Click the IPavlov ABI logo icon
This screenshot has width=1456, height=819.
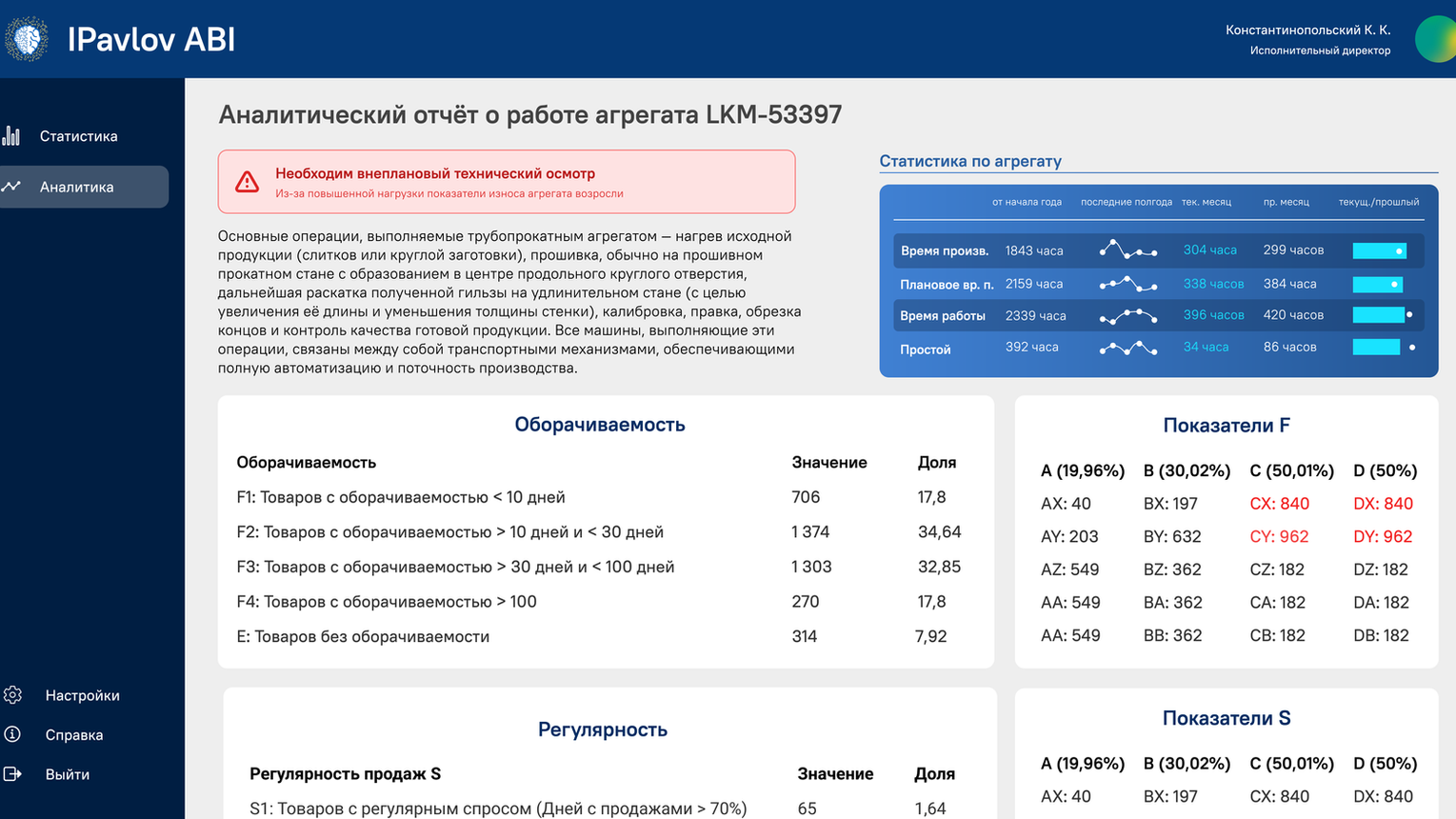(x=27, y=39)
